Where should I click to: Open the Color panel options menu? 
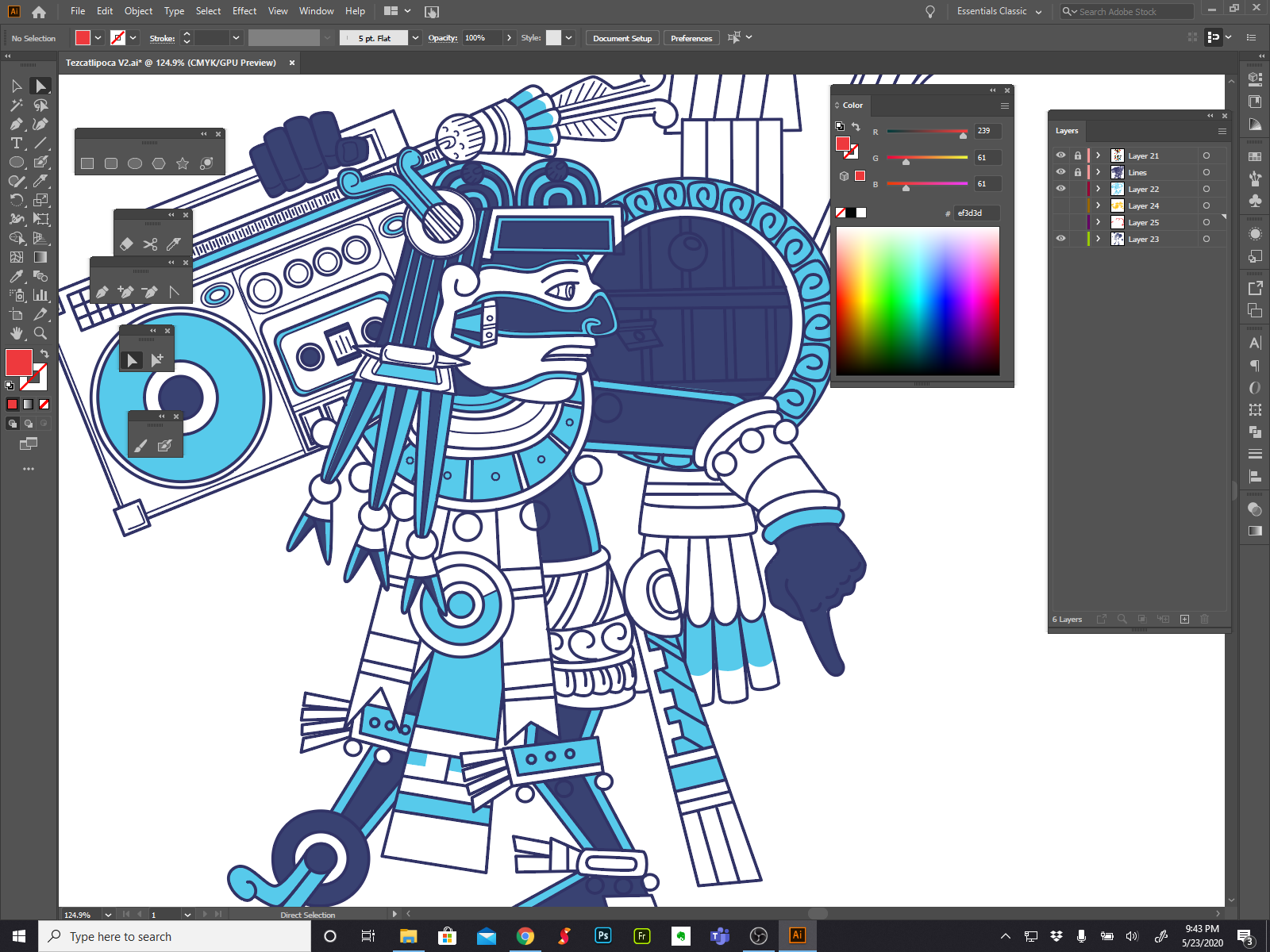click(1004, 106)
